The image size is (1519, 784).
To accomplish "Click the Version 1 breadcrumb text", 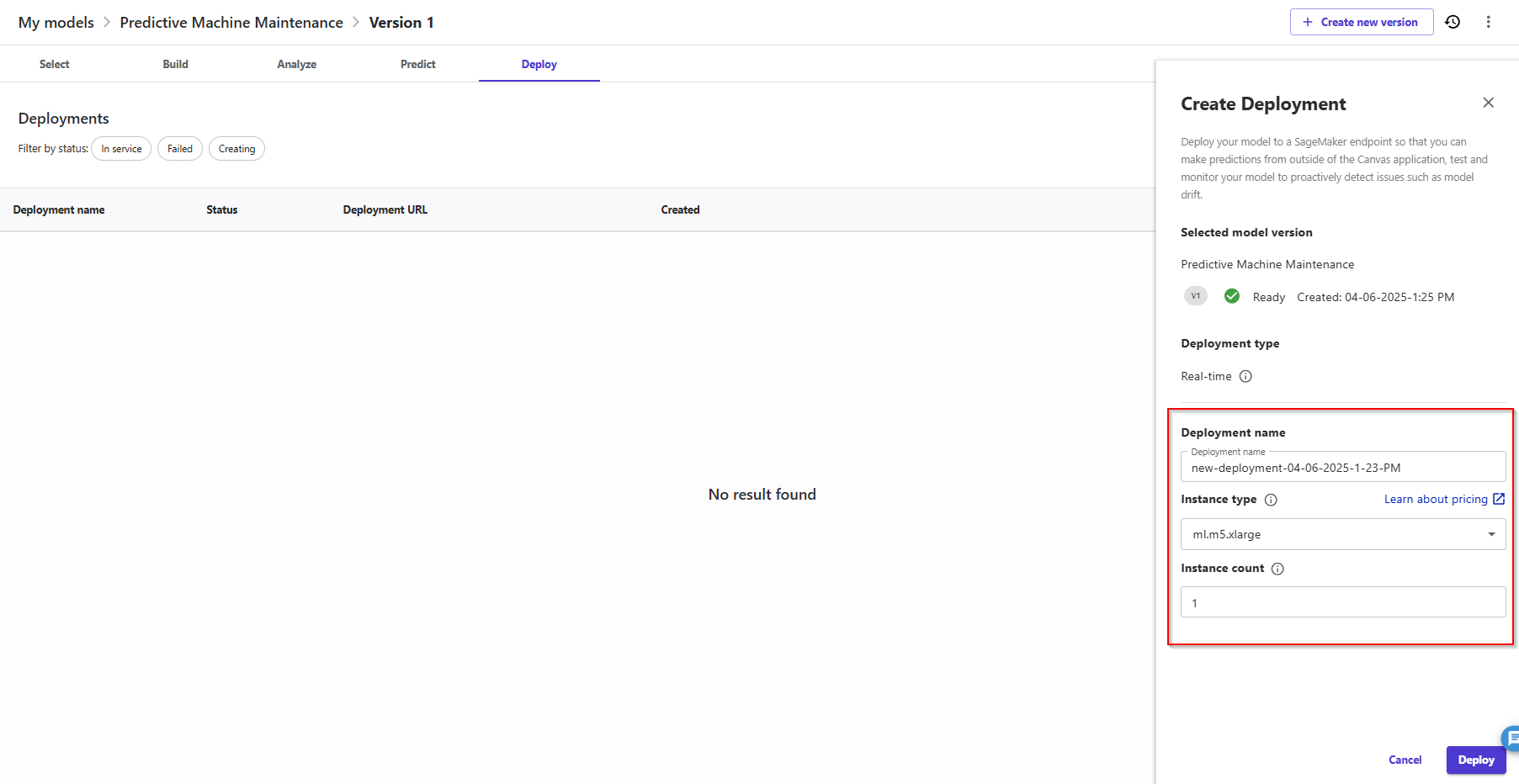I will point(401,23).
